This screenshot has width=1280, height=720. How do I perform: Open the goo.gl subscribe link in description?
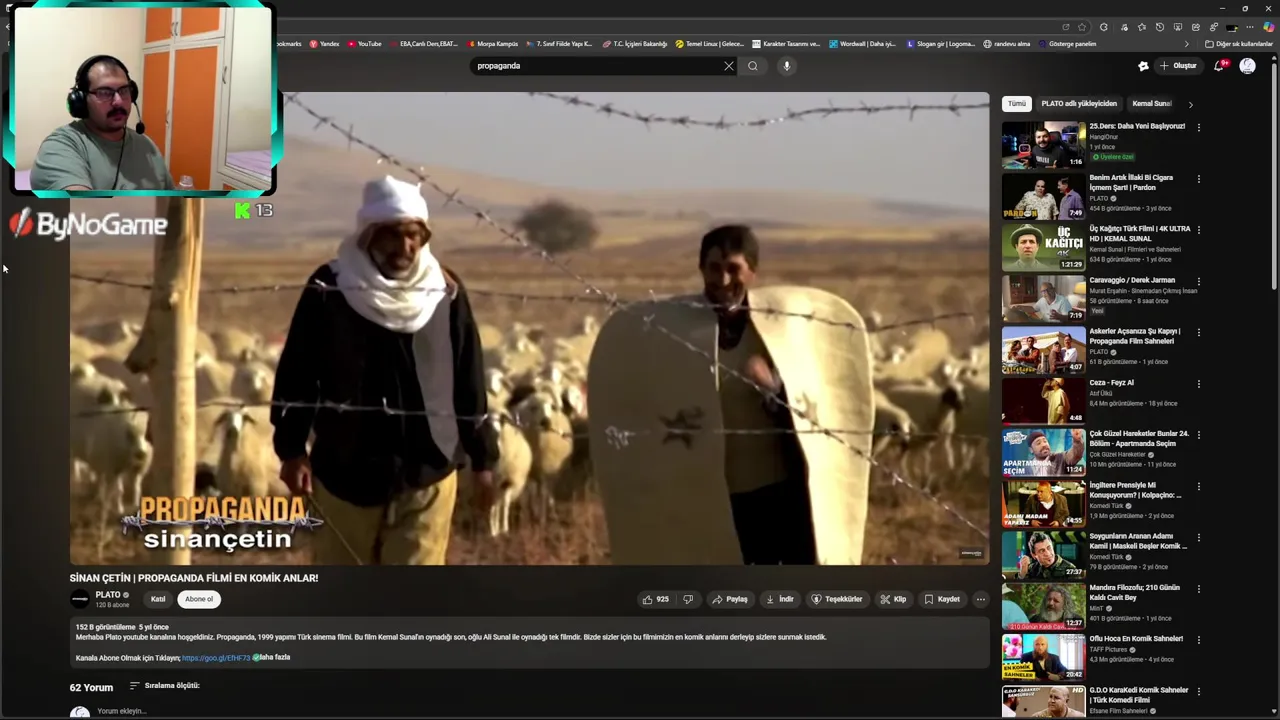pyautogui.click(x=216, y=658)
